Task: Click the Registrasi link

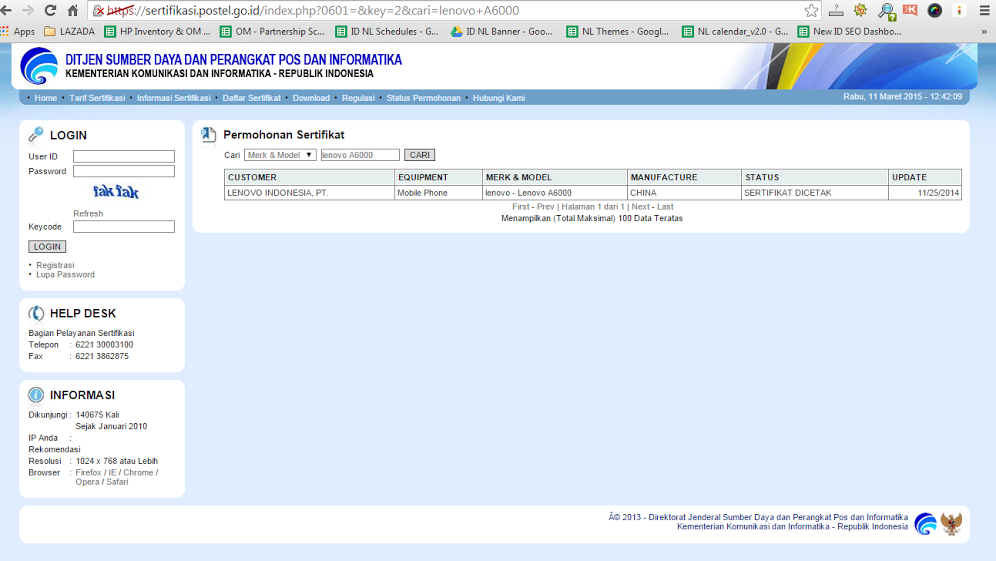Action: click(55, 265)
